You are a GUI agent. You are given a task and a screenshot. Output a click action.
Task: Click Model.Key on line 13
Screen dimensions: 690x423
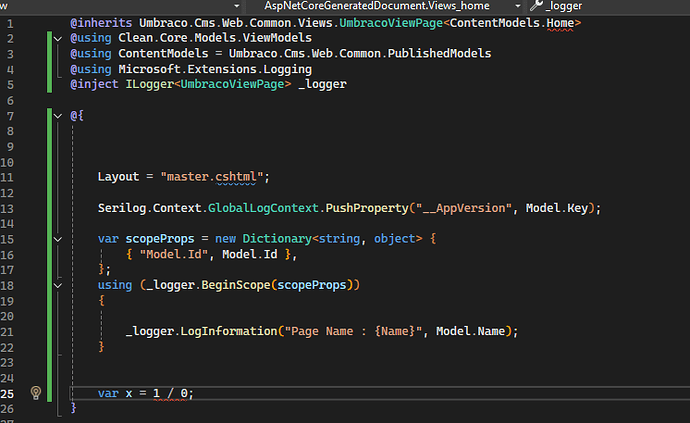557,208
